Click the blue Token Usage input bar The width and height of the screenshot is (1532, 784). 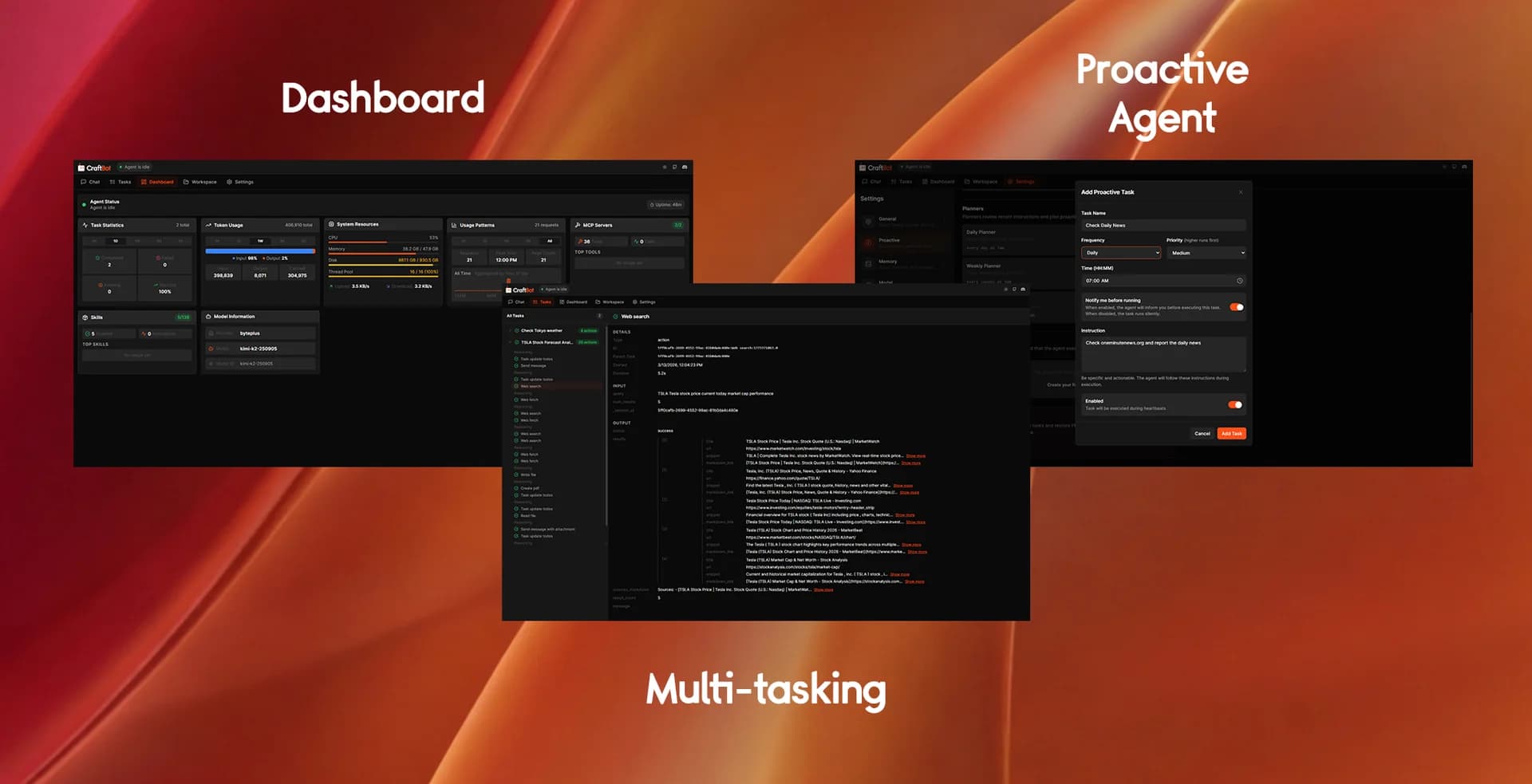point(260,250)
